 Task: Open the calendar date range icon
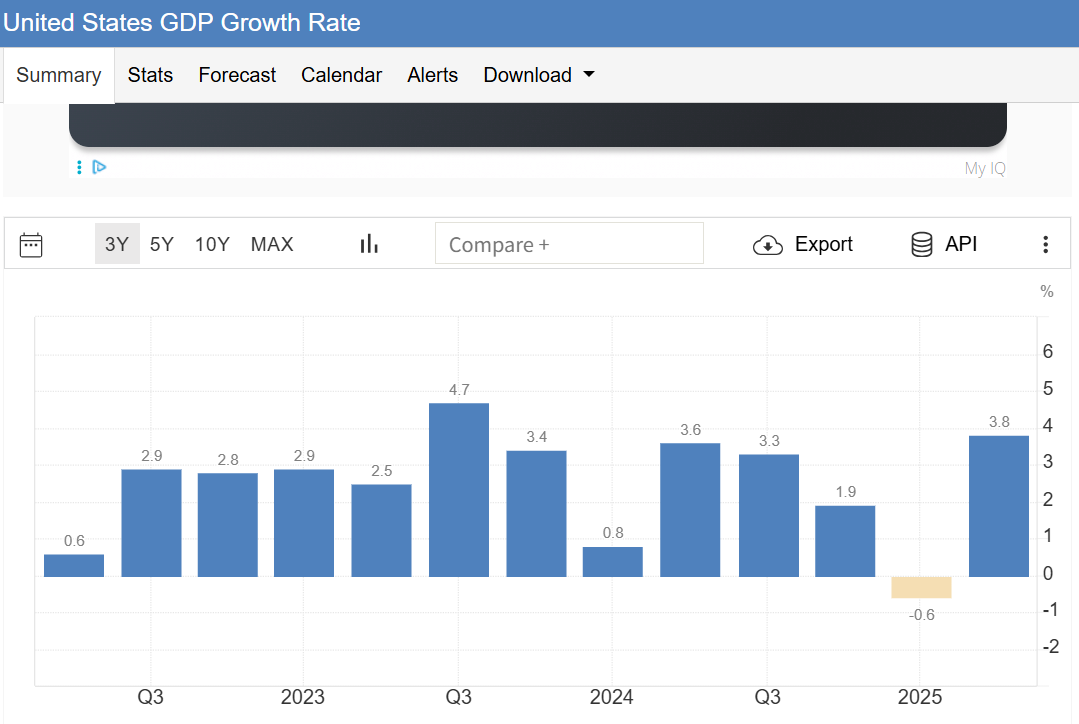[31, 245]
